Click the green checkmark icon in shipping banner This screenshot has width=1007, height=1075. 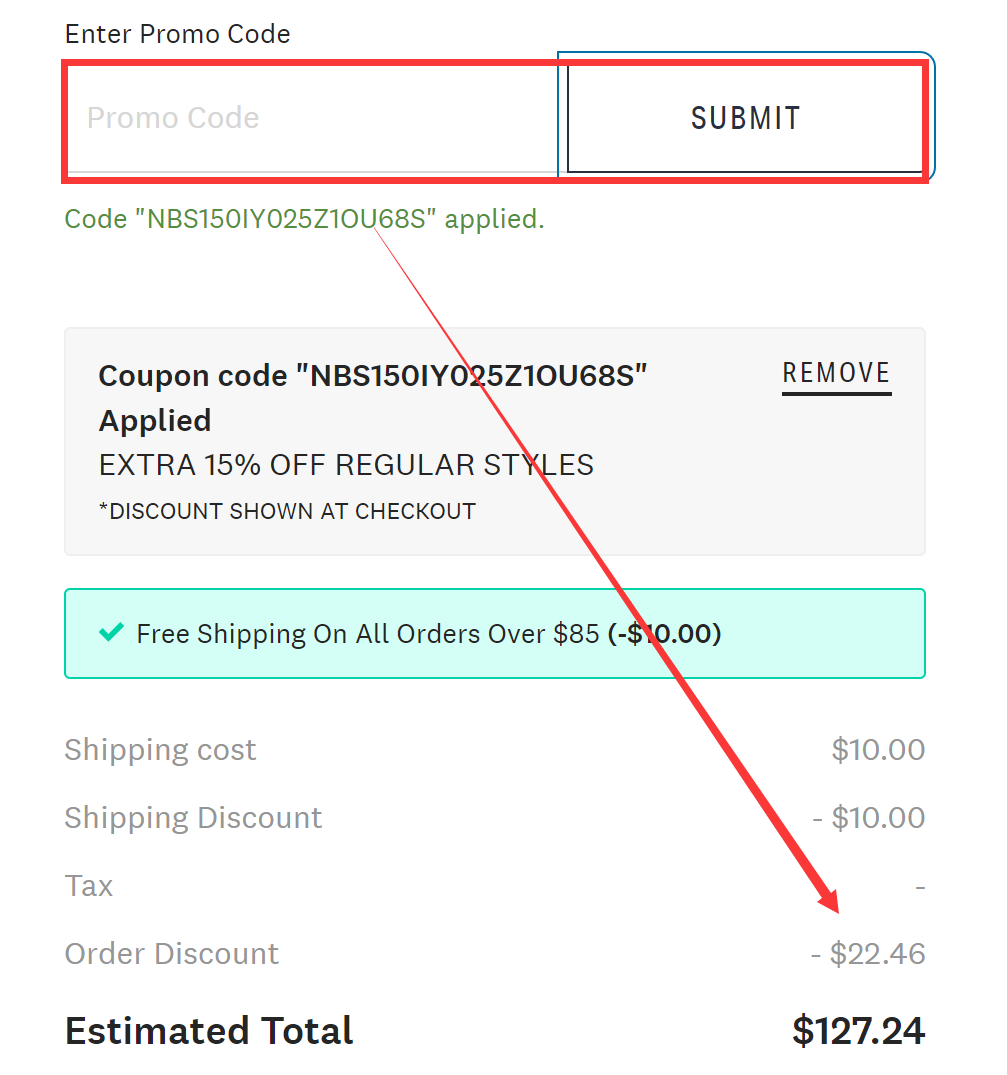[111, 633]
